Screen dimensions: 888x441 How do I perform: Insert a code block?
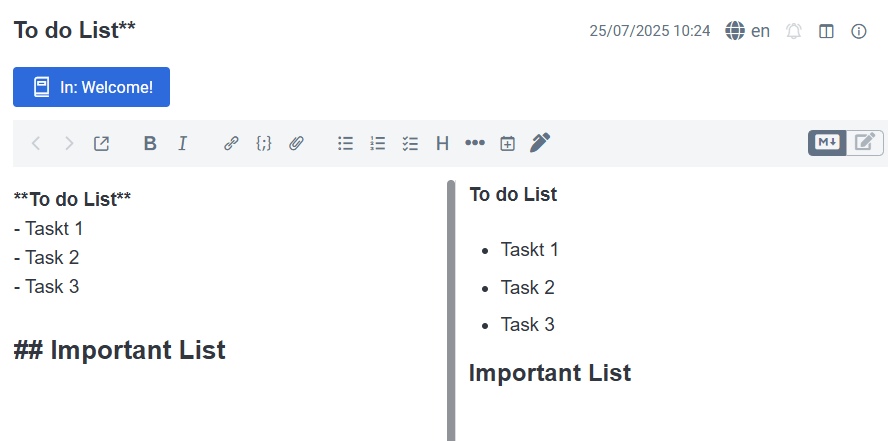pyautogui.click(x=263, y=143)
